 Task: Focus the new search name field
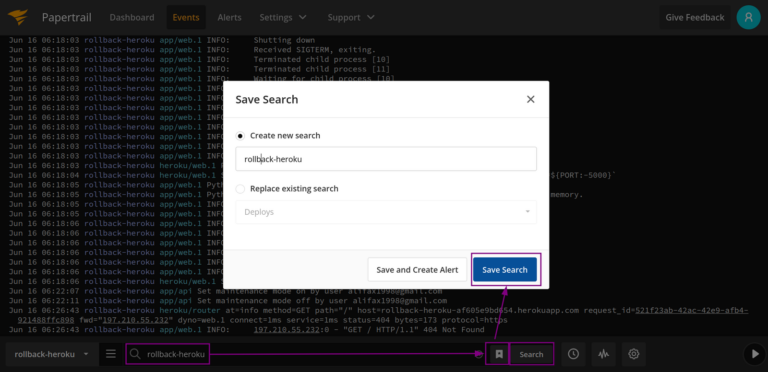[x=386, y=159]
